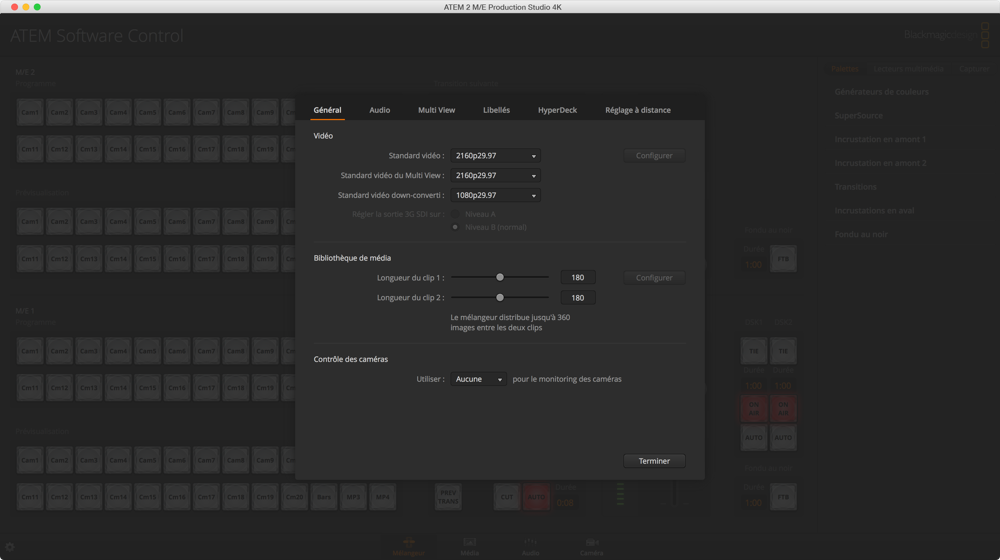Screen dimensions: 1000x560
Task: Switch to the Général tab
Action: (x=327, y=110)
